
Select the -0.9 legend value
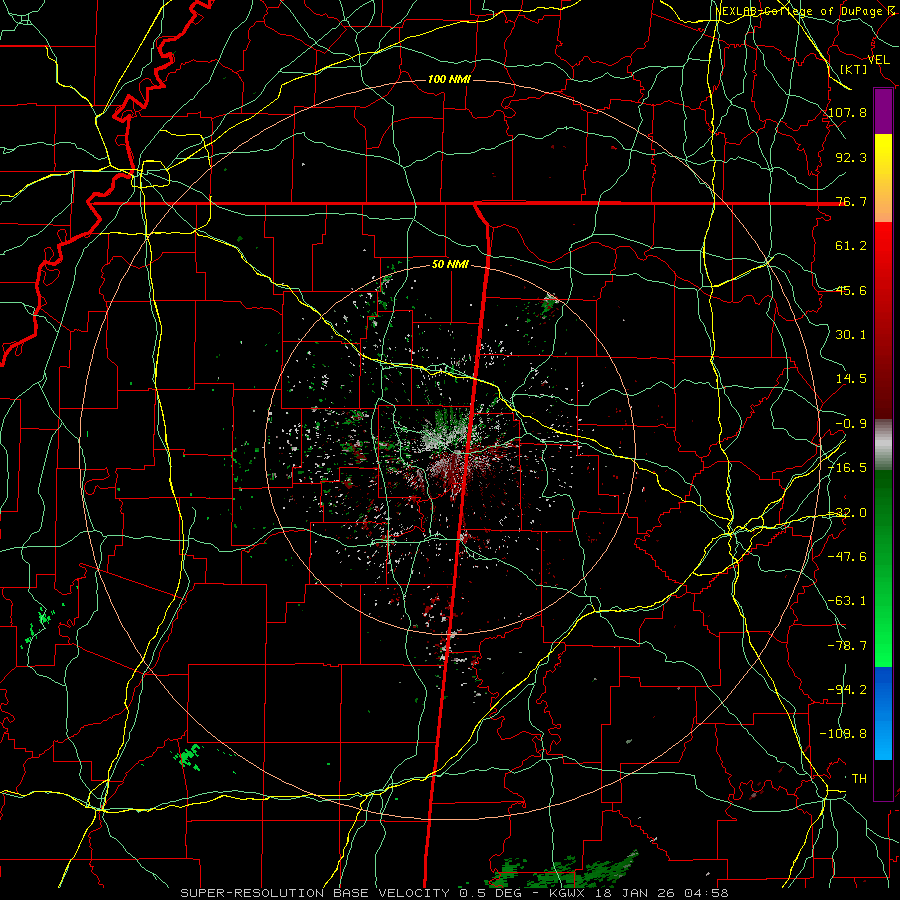click(x=851, y=424)
